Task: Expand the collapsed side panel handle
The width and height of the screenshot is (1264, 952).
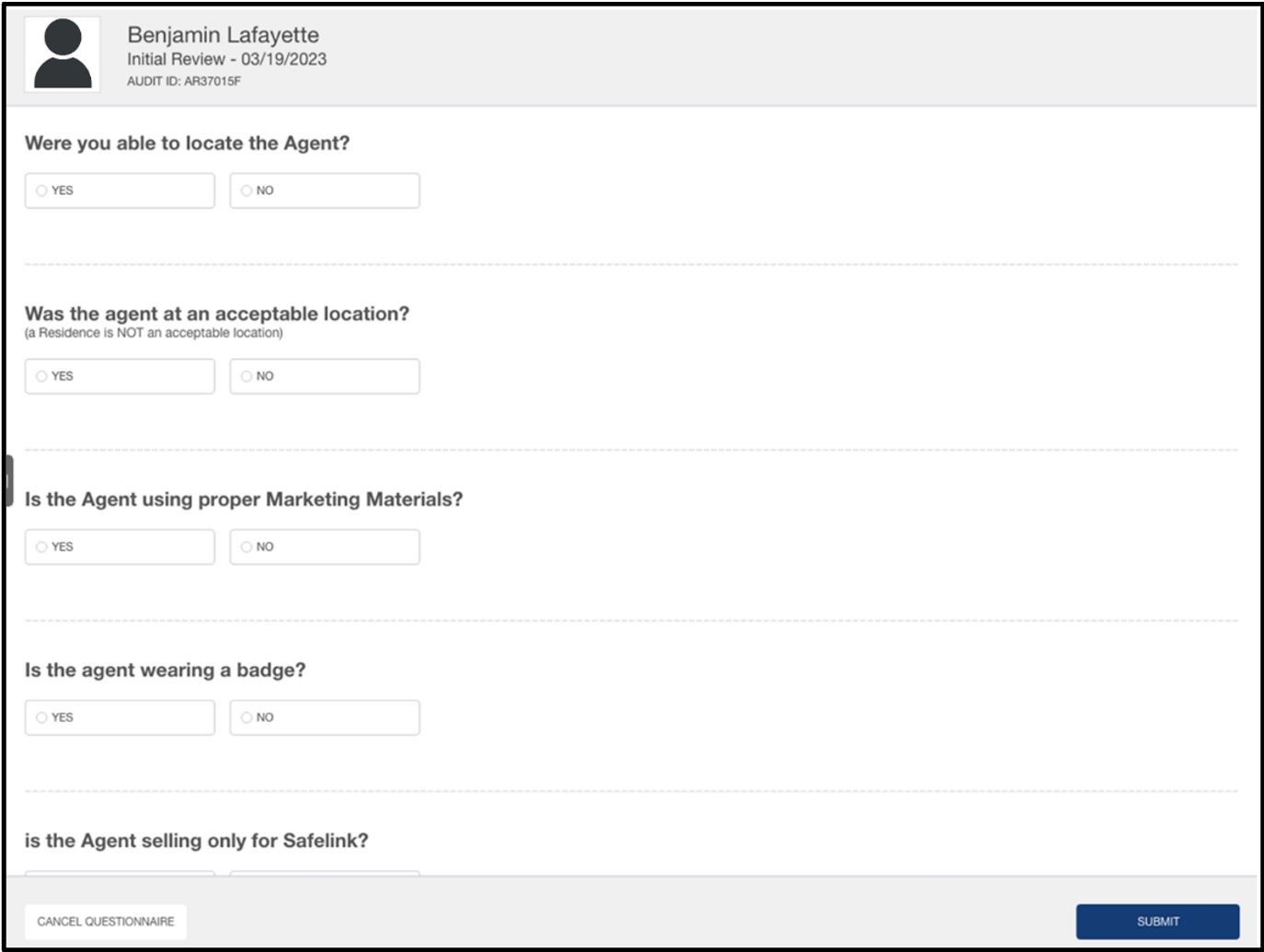Action: pyautogui.click(x=8, y=480)
